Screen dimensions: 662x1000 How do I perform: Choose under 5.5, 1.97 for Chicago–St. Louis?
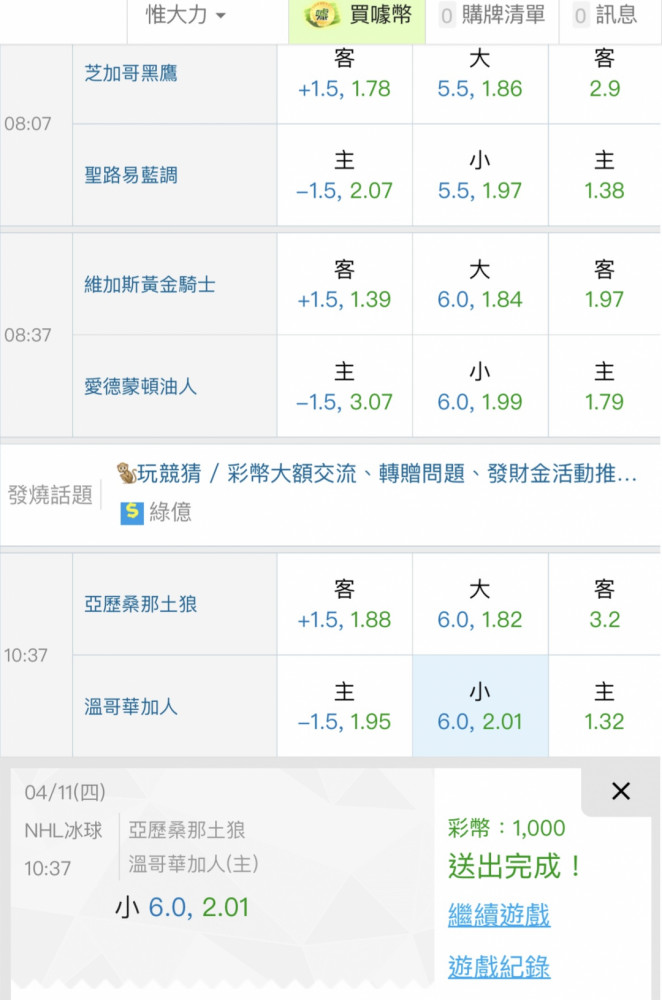pos(480,175)
